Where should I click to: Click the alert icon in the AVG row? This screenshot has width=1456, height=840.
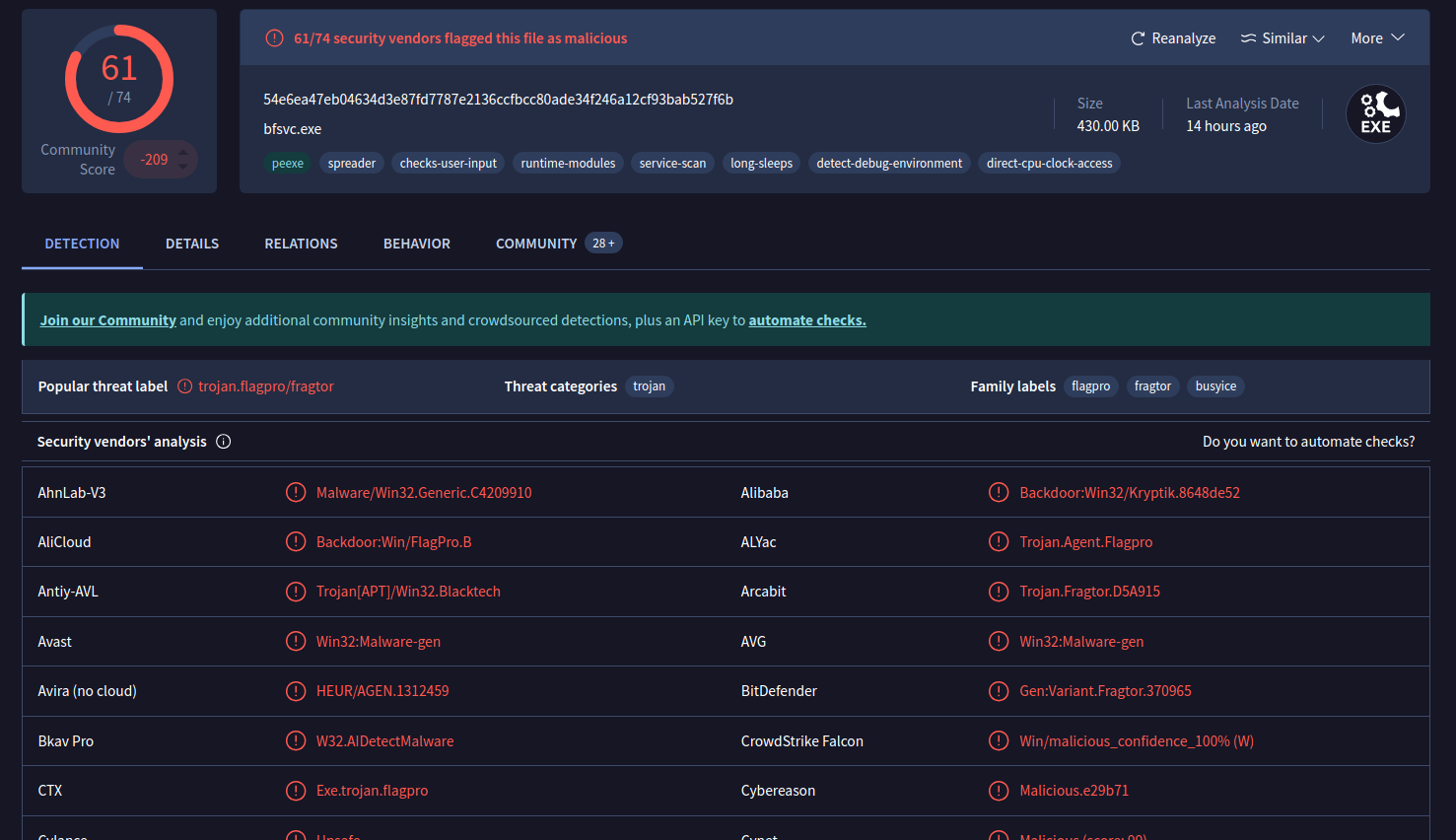point(999,641)
